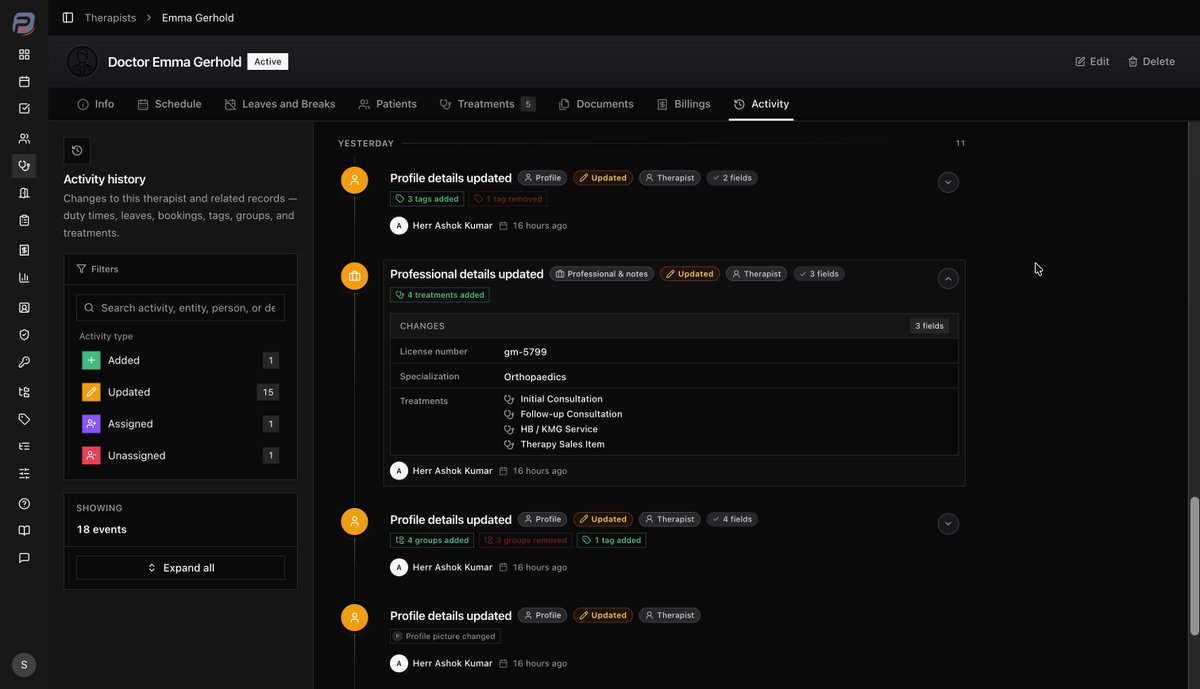Screen dimensions: 1200x689
Task: Click the activity search input field
Action: (180, 308)
